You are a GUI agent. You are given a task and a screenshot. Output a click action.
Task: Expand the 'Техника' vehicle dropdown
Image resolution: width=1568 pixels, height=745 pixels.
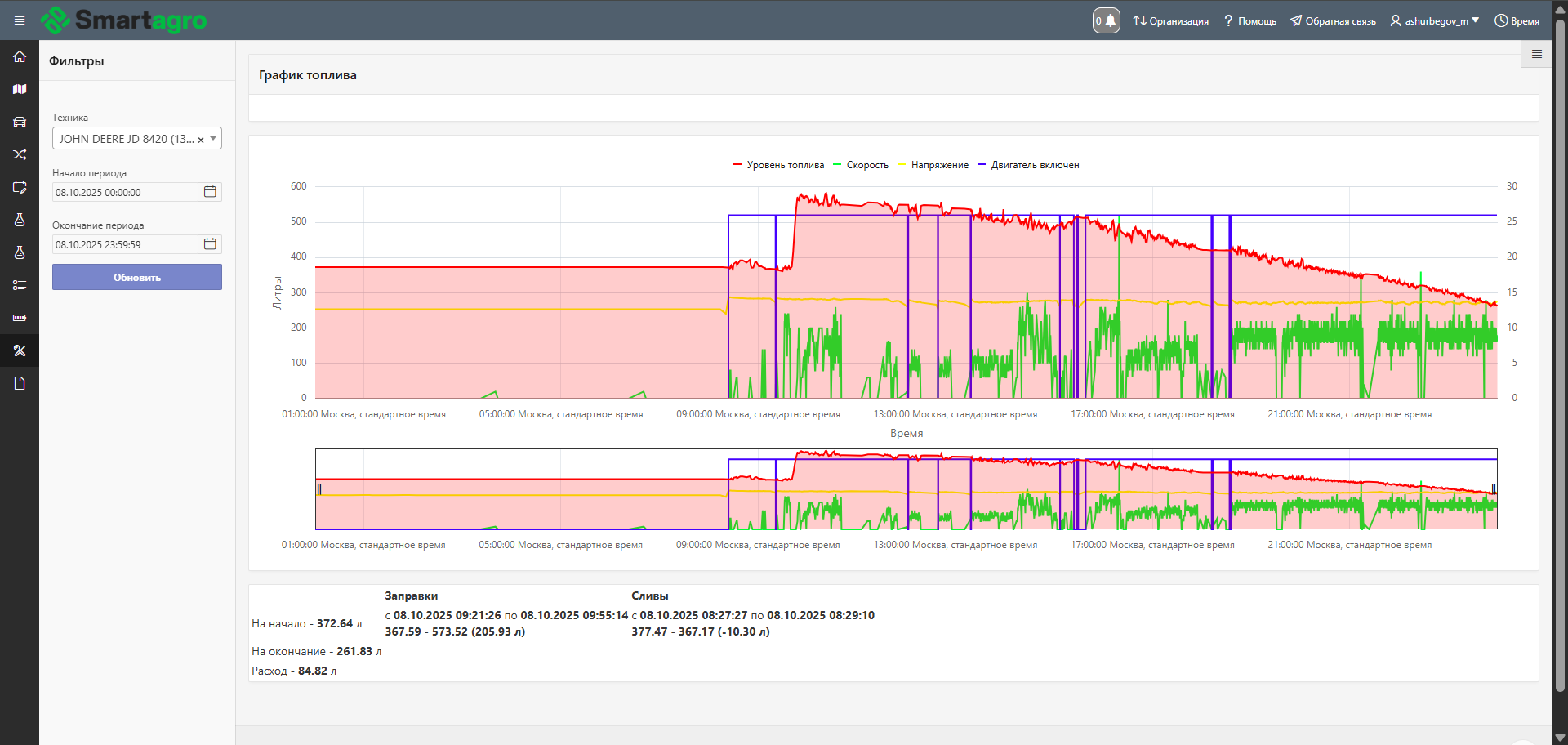[213, 139]
